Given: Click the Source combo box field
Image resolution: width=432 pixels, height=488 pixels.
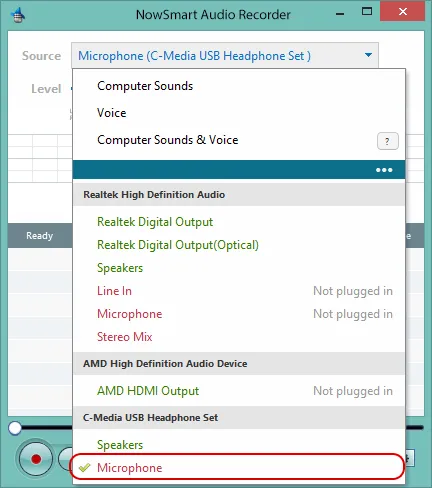Looking at the screenshot, I should pyautogui.click(x=225, y=55).
